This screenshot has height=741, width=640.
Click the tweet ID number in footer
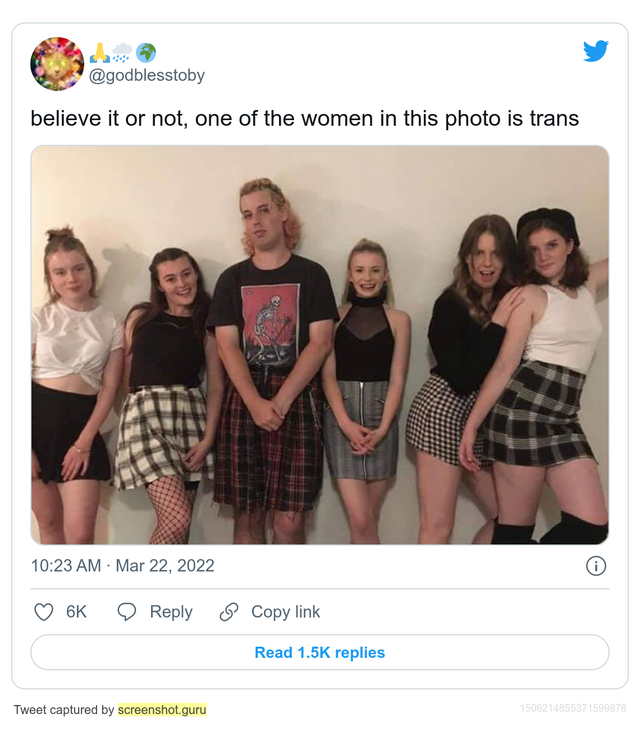573,709
